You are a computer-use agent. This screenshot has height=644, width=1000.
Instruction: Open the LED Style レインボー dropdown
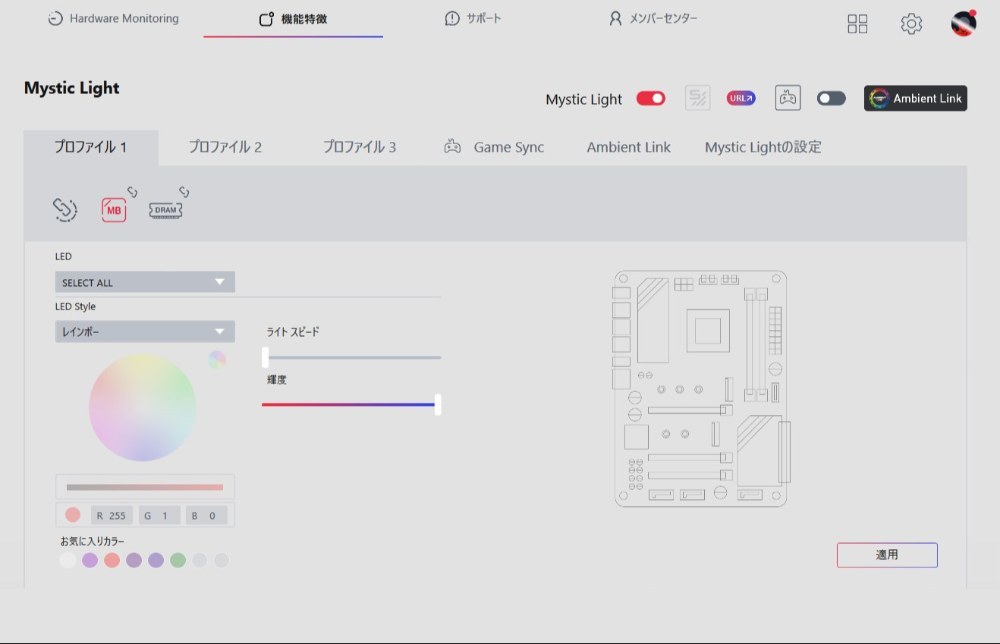click(x=145, y=332)
